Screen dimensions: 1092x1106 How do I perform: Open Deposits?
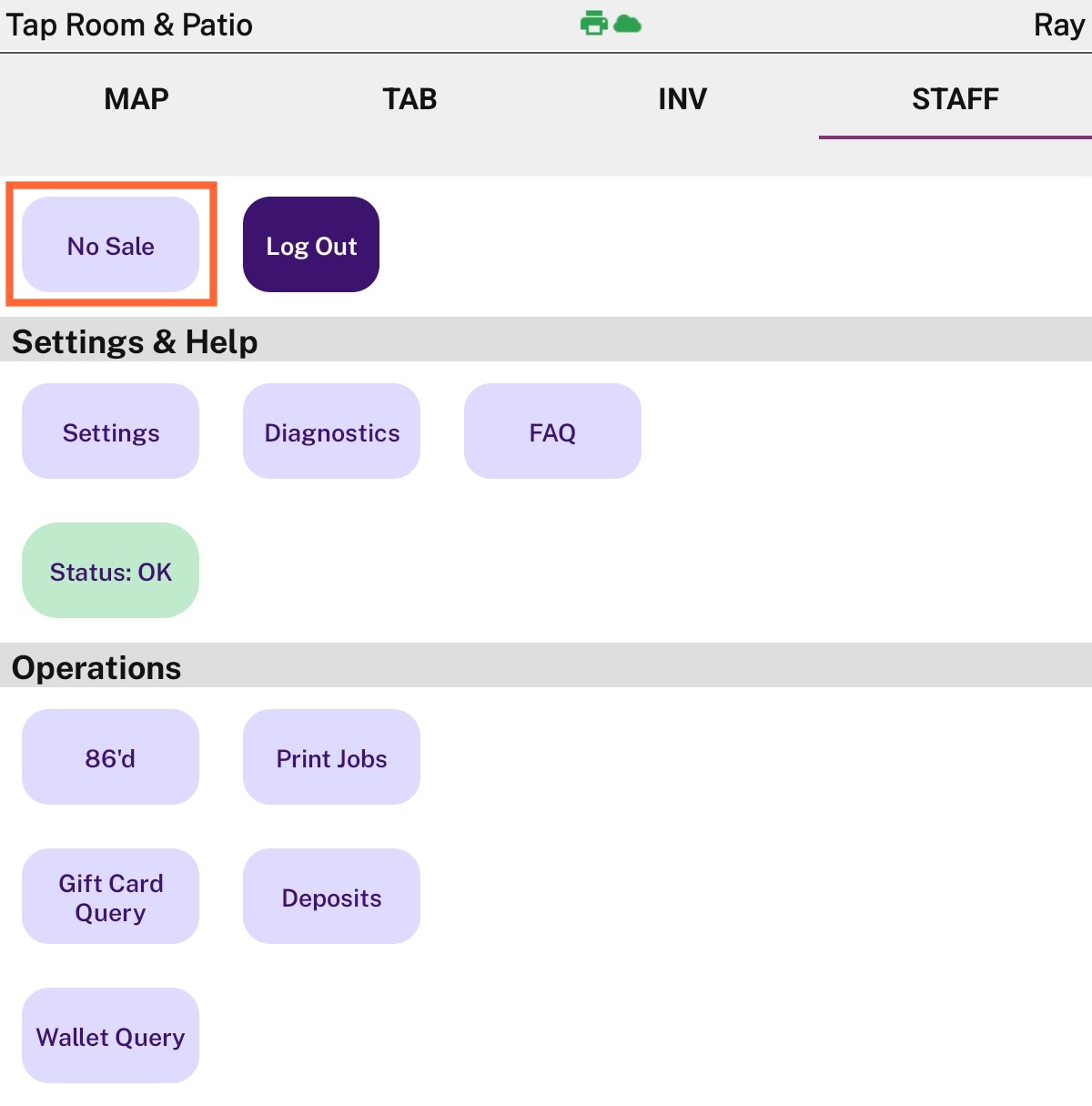[331, 897]
